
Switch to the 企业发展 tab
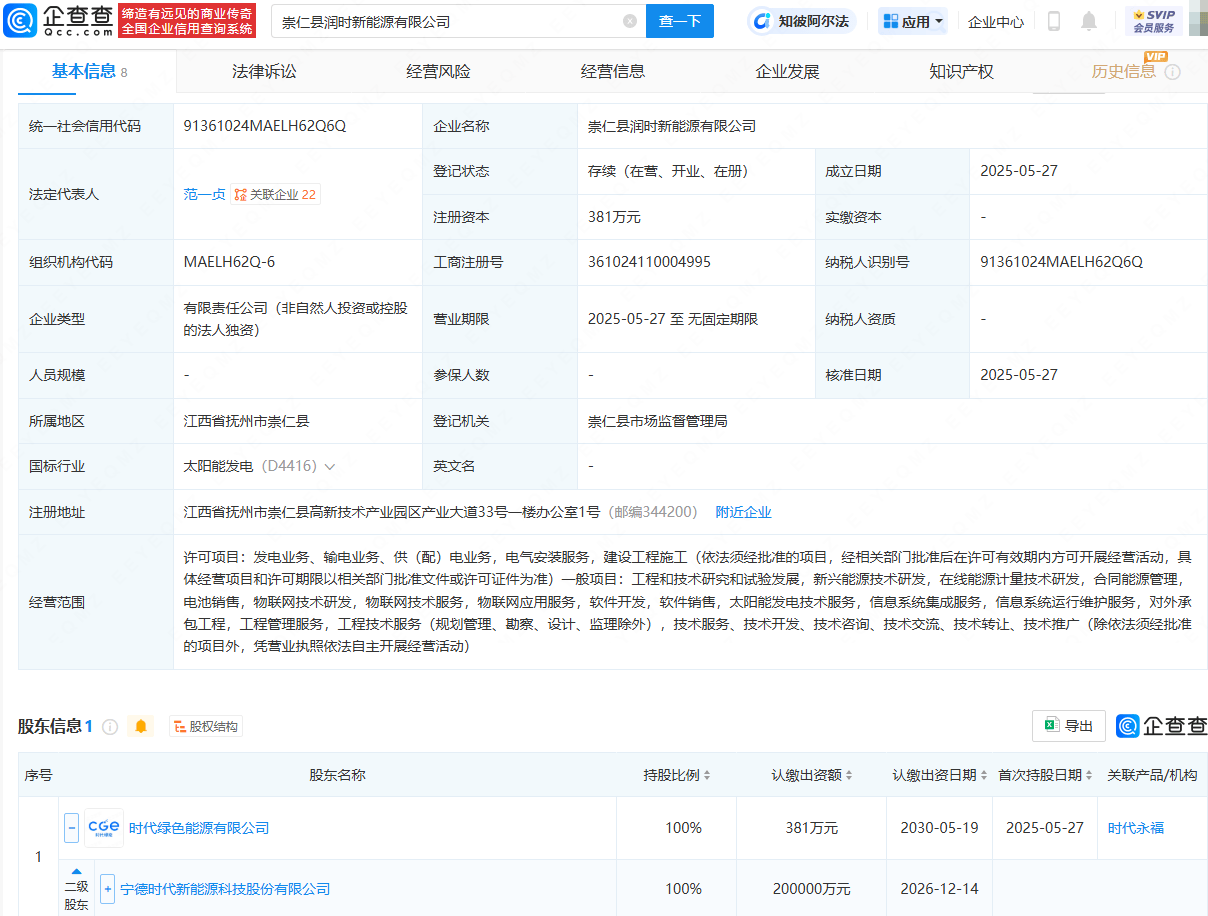click(787, 71)
